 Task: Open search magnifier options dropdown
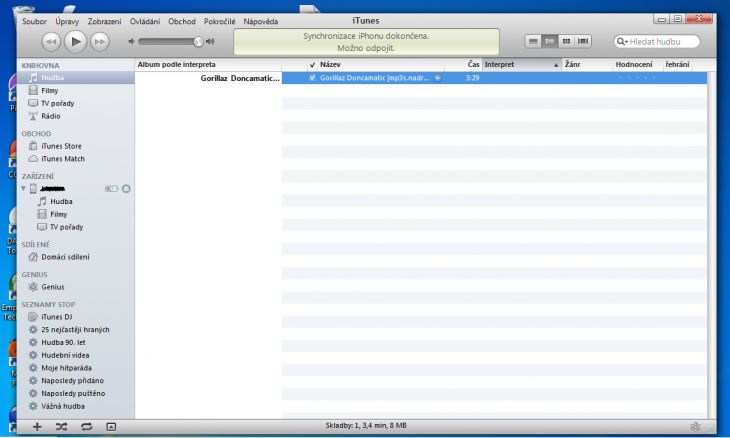point(622,41)
